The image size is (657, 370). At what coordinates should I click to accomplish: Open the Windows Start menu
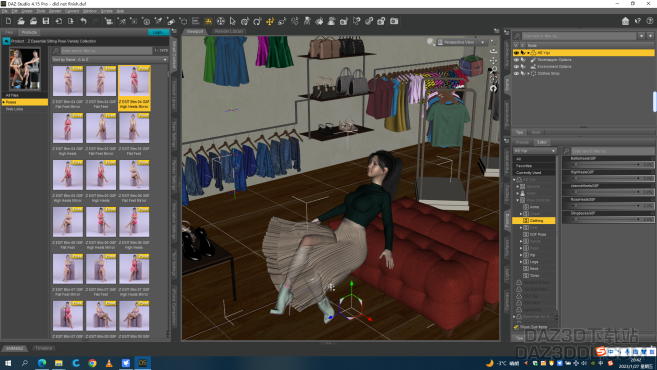8,363
